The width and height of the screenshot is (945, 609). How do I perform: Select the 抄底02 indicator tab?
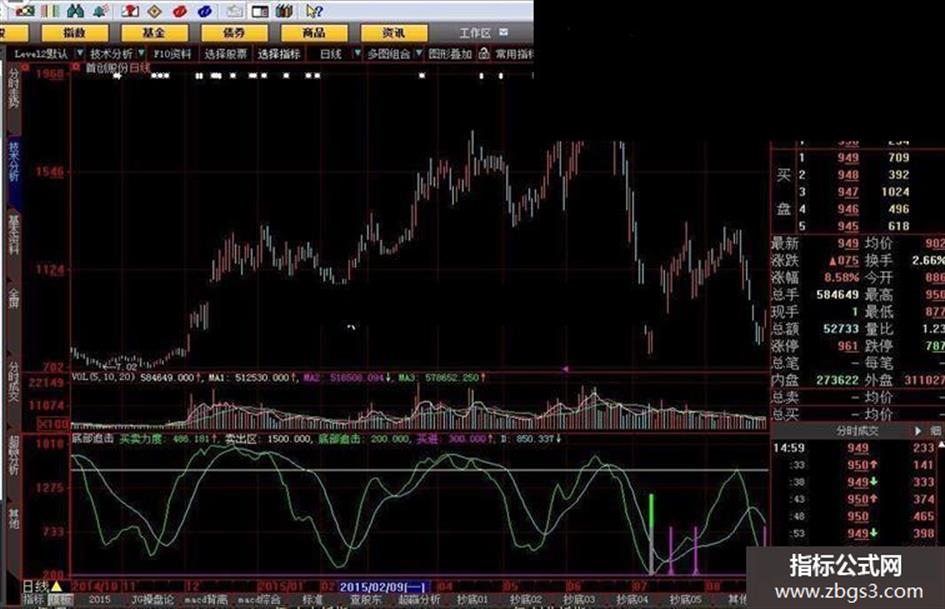pos(526,599)
